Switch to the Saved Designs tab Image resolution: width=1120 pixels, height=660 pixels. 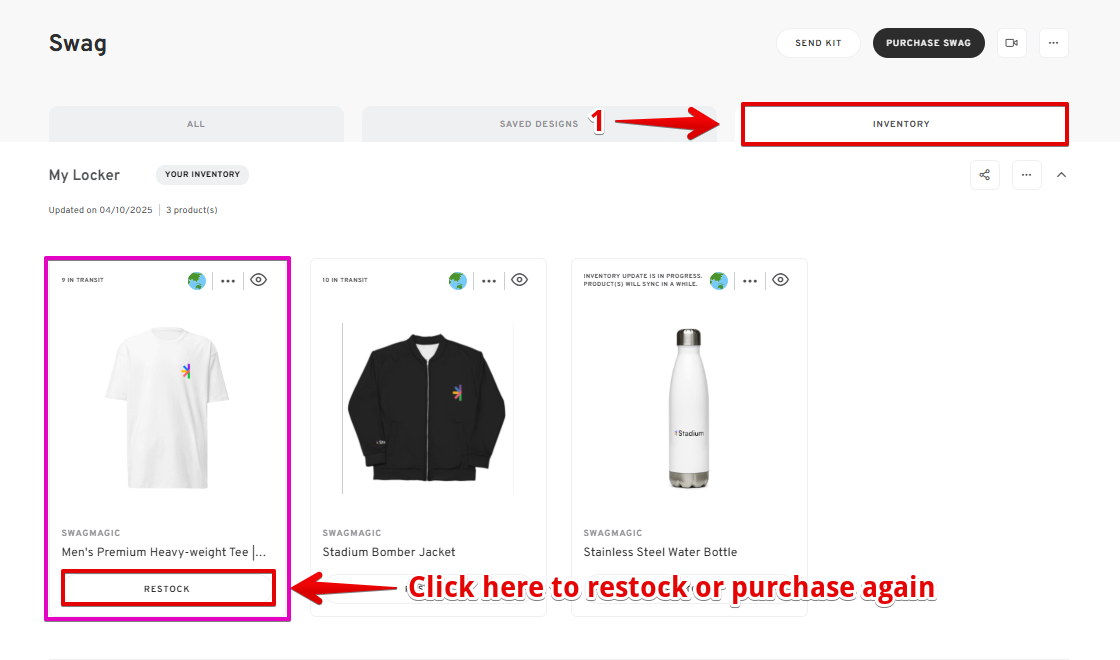pyautogui.click(x=539, y=124)
